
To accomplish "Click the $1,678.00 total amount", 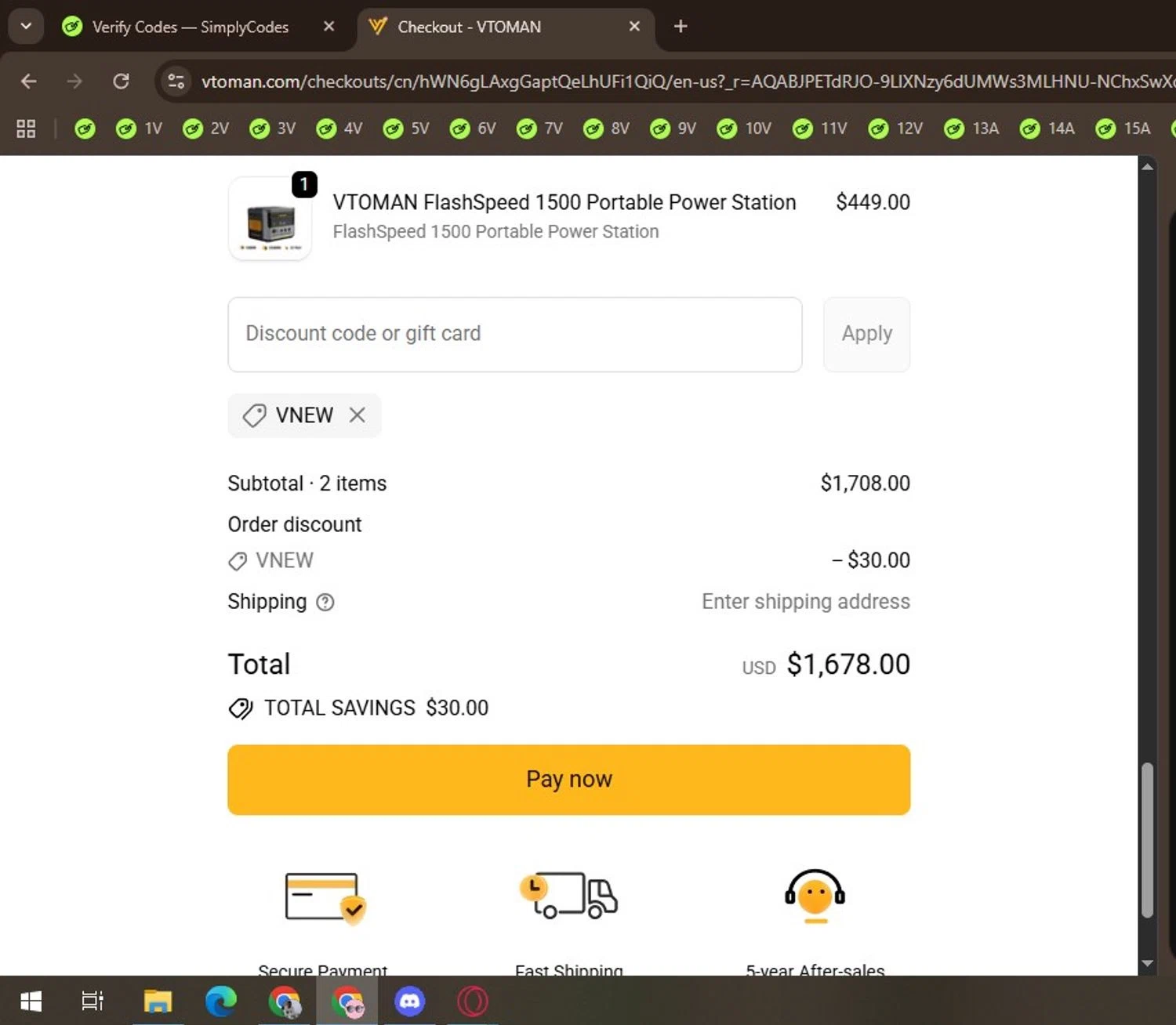I will pyautogui.click(x=848, y=665).
